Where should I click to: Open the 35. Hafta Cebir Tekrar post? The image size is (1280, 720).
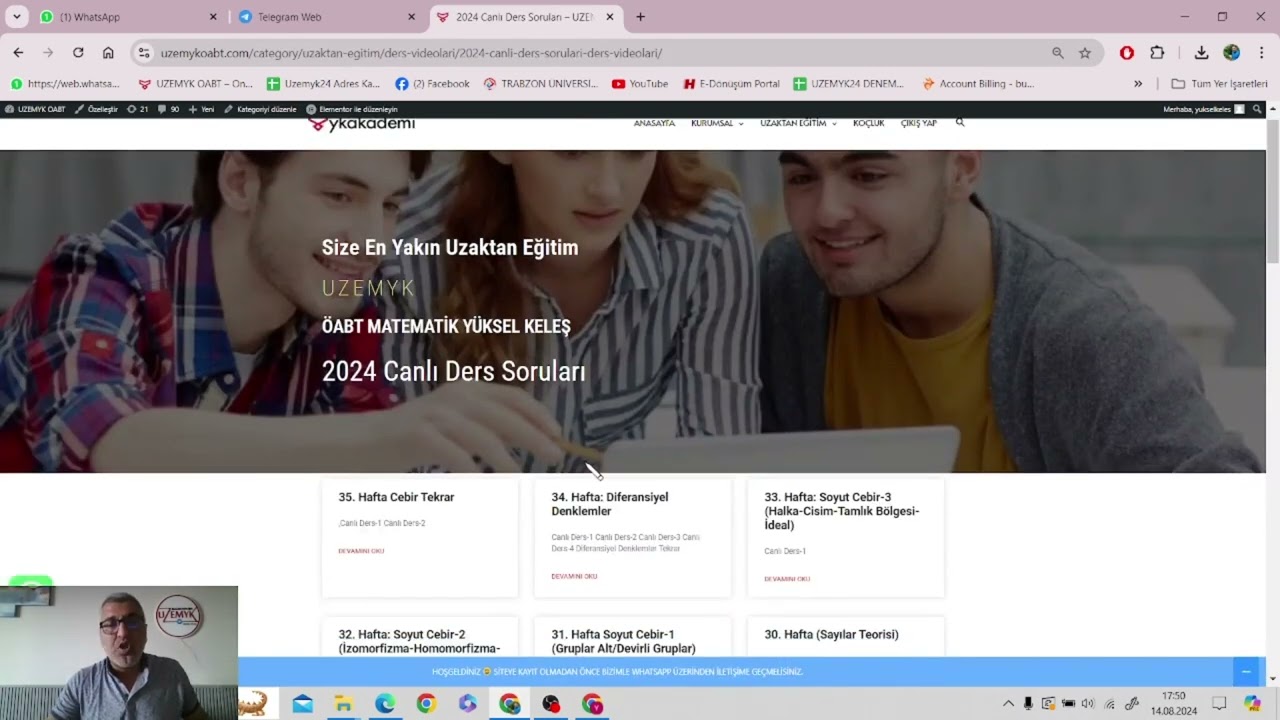point(396,497)
